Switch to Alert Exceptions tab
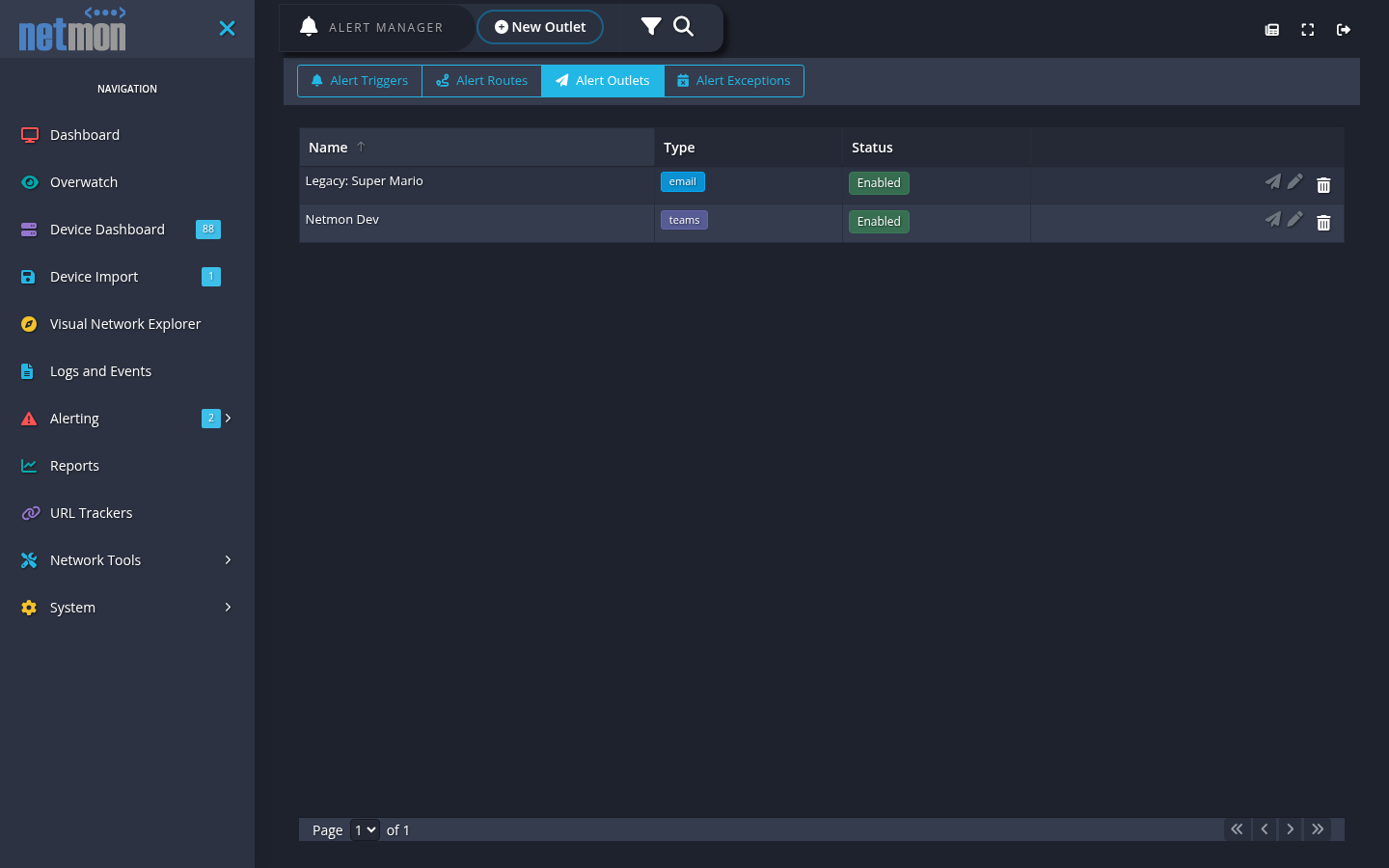Image resolution: width=1389 pixels, height=868 pixels. 734,81
